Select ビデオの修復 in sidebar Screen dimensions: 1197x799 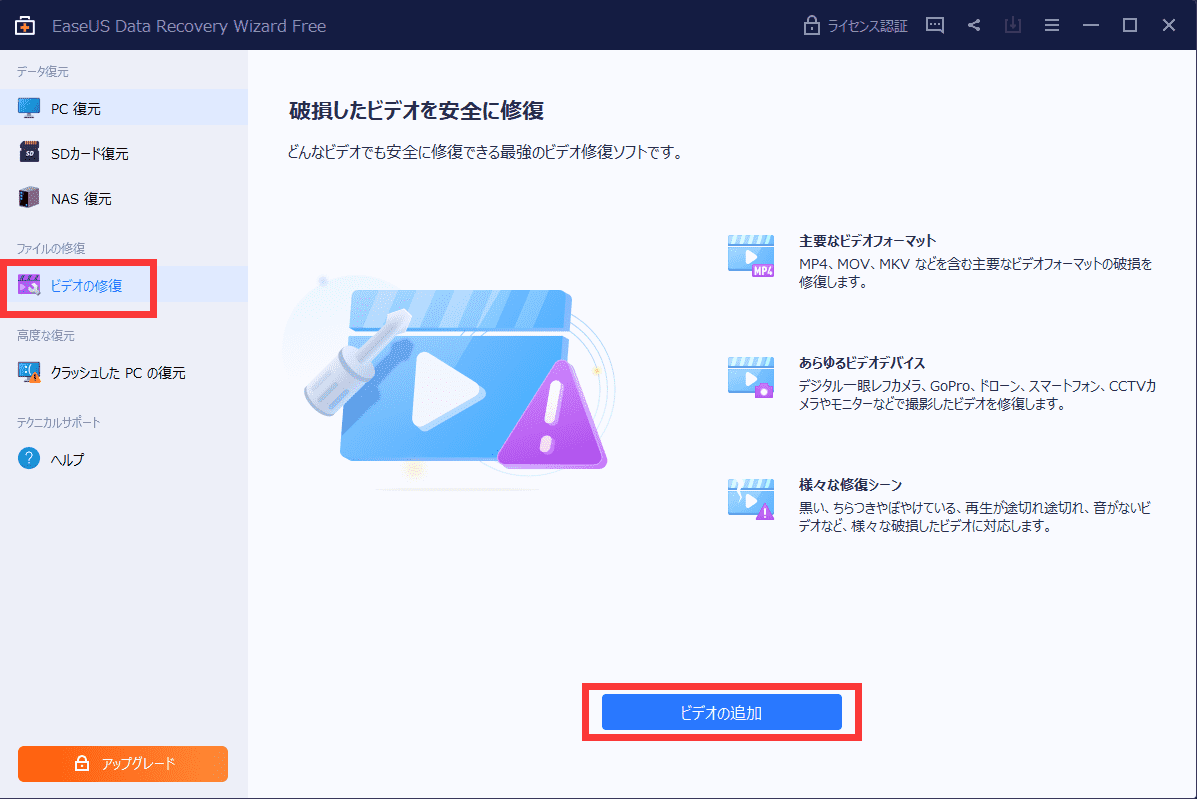[x=124, y=285]
